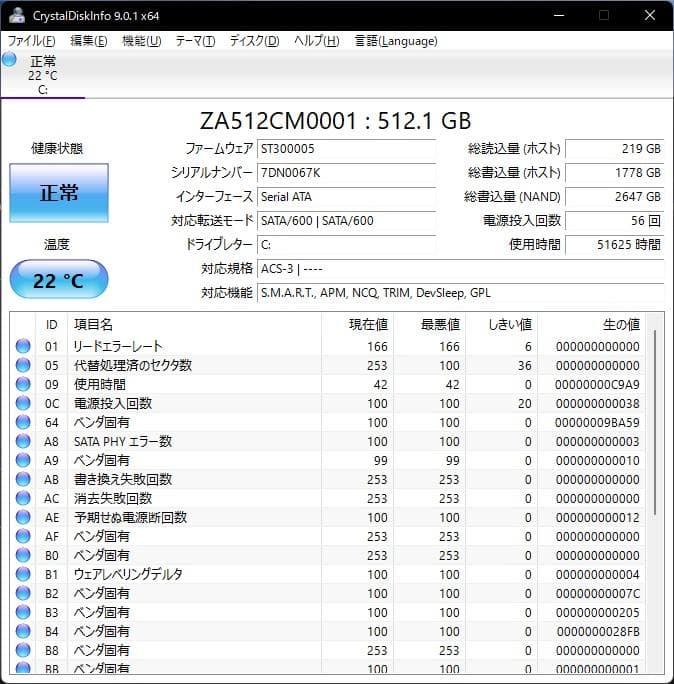Click the 健康状態 label
This screenshot has height=684, width=674.
[57, 149]
